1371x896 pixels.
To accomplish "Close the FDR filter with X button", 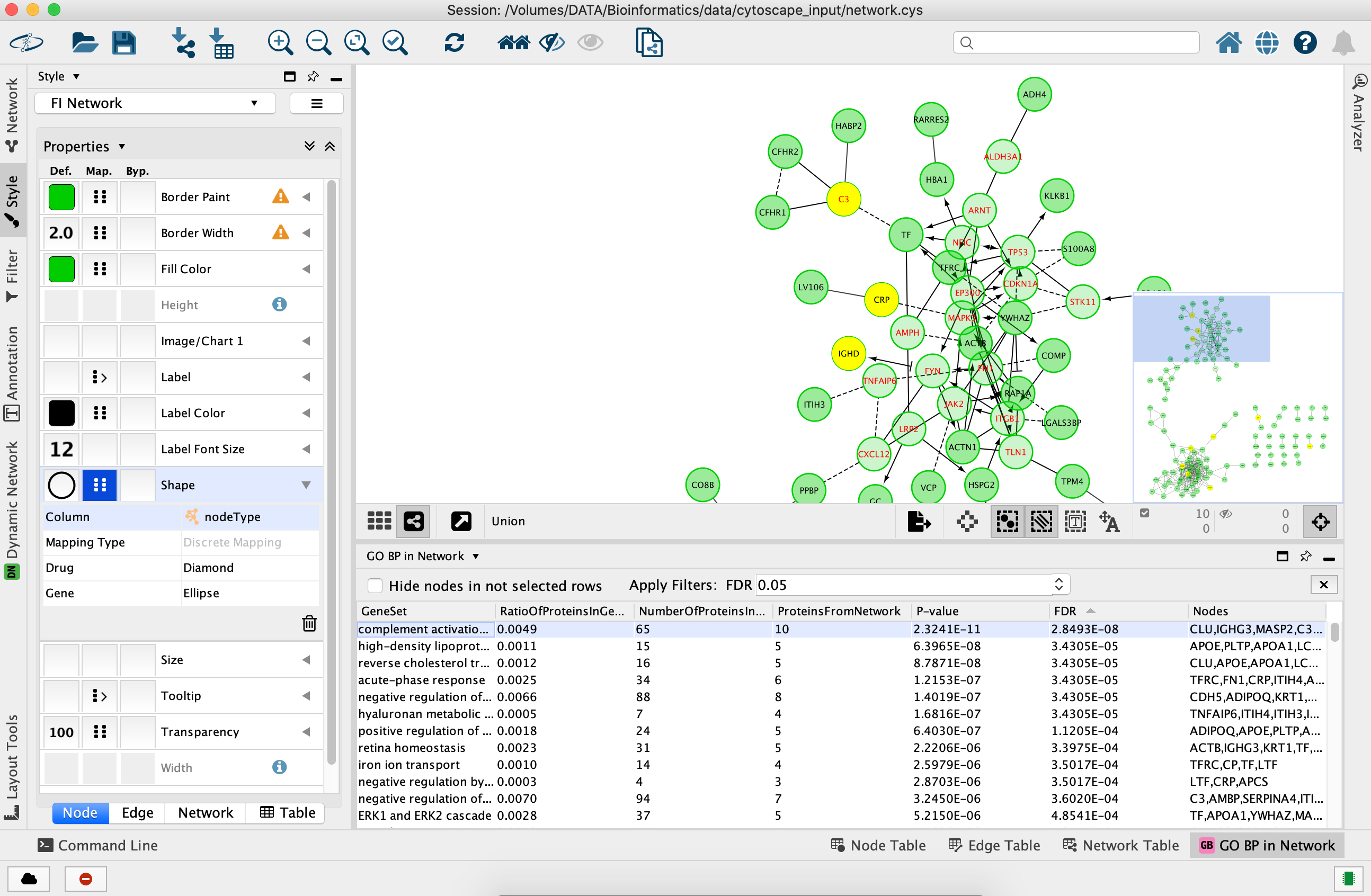I will pyautogui.click(x=1323, y=585).
